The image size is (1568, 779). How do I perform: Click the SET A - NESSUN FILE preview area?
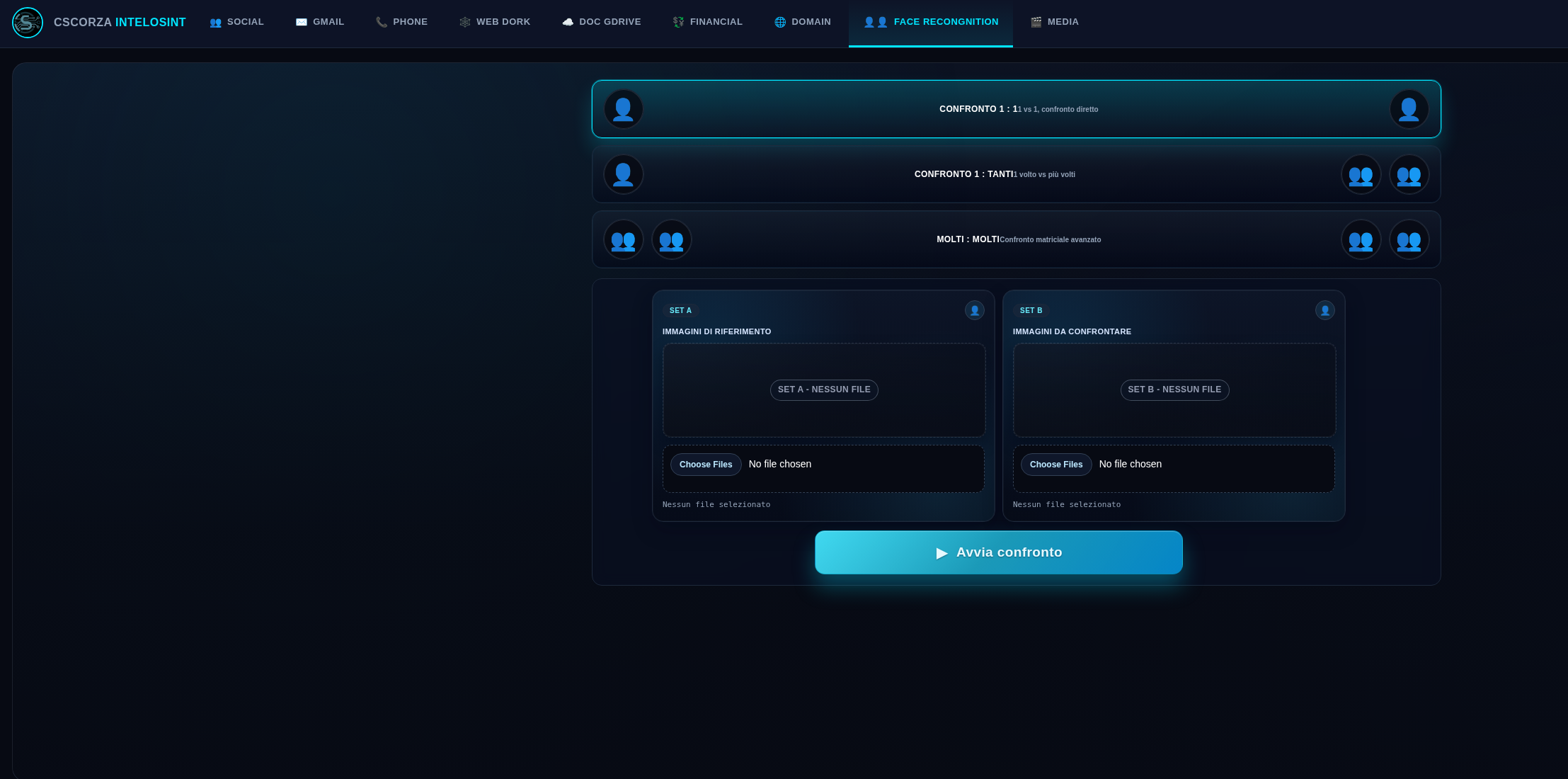pos(824,390)
